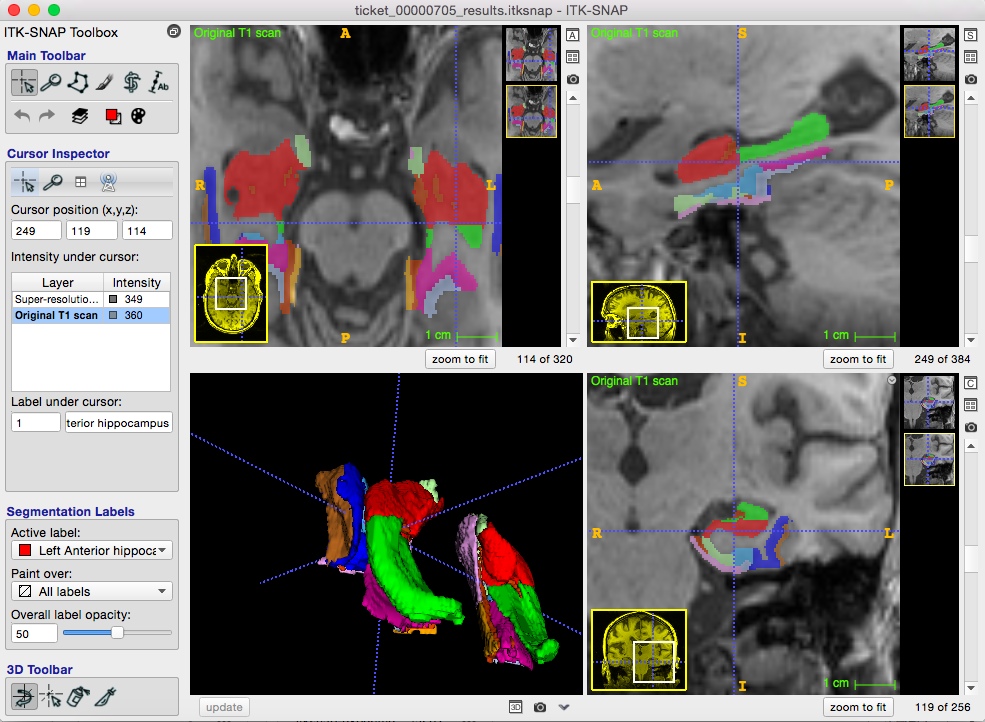Switch to the zoom inspector tab

click(x=53, y=182)
